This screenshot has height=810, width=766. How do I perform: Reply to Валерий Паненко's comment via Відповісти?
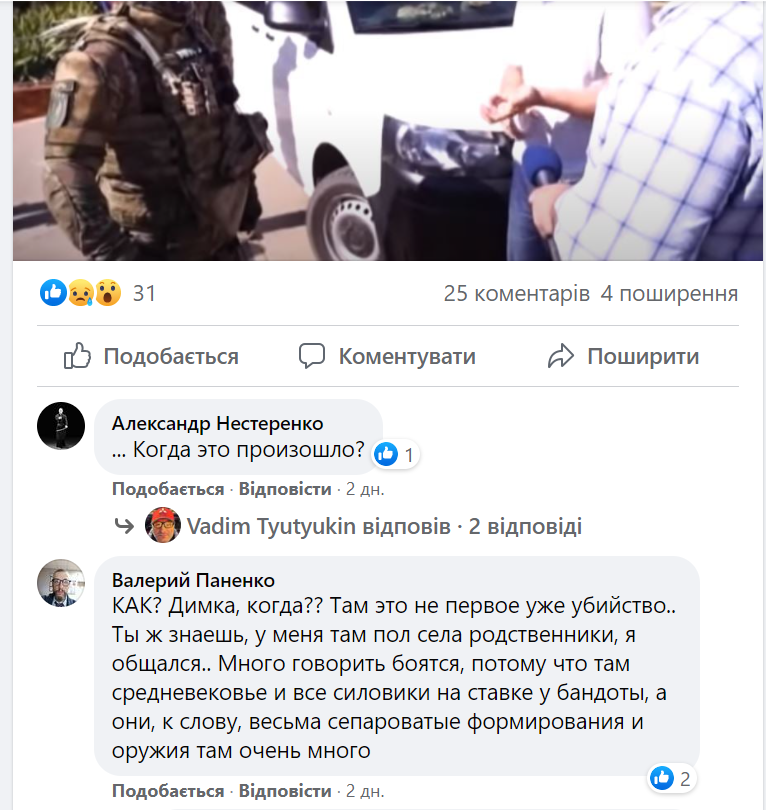(285, 791)
